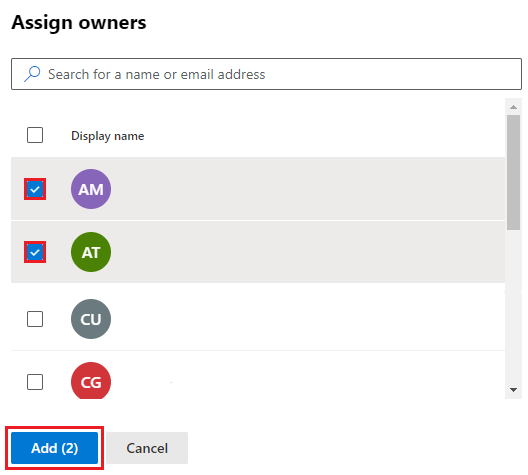Check the CG user checkbox

pos(35,382)
